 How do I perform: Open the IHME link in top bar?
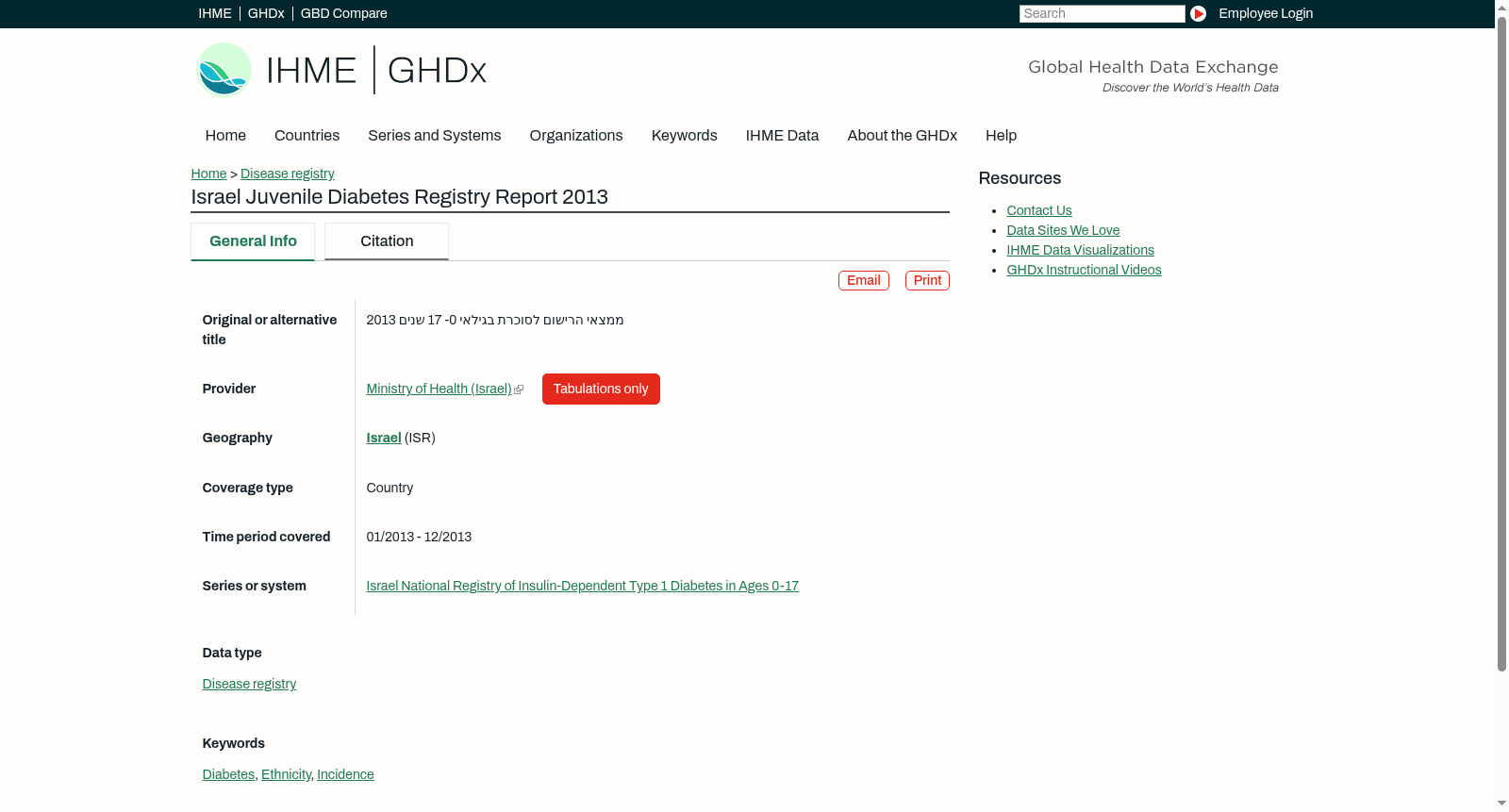click(215, 13)
